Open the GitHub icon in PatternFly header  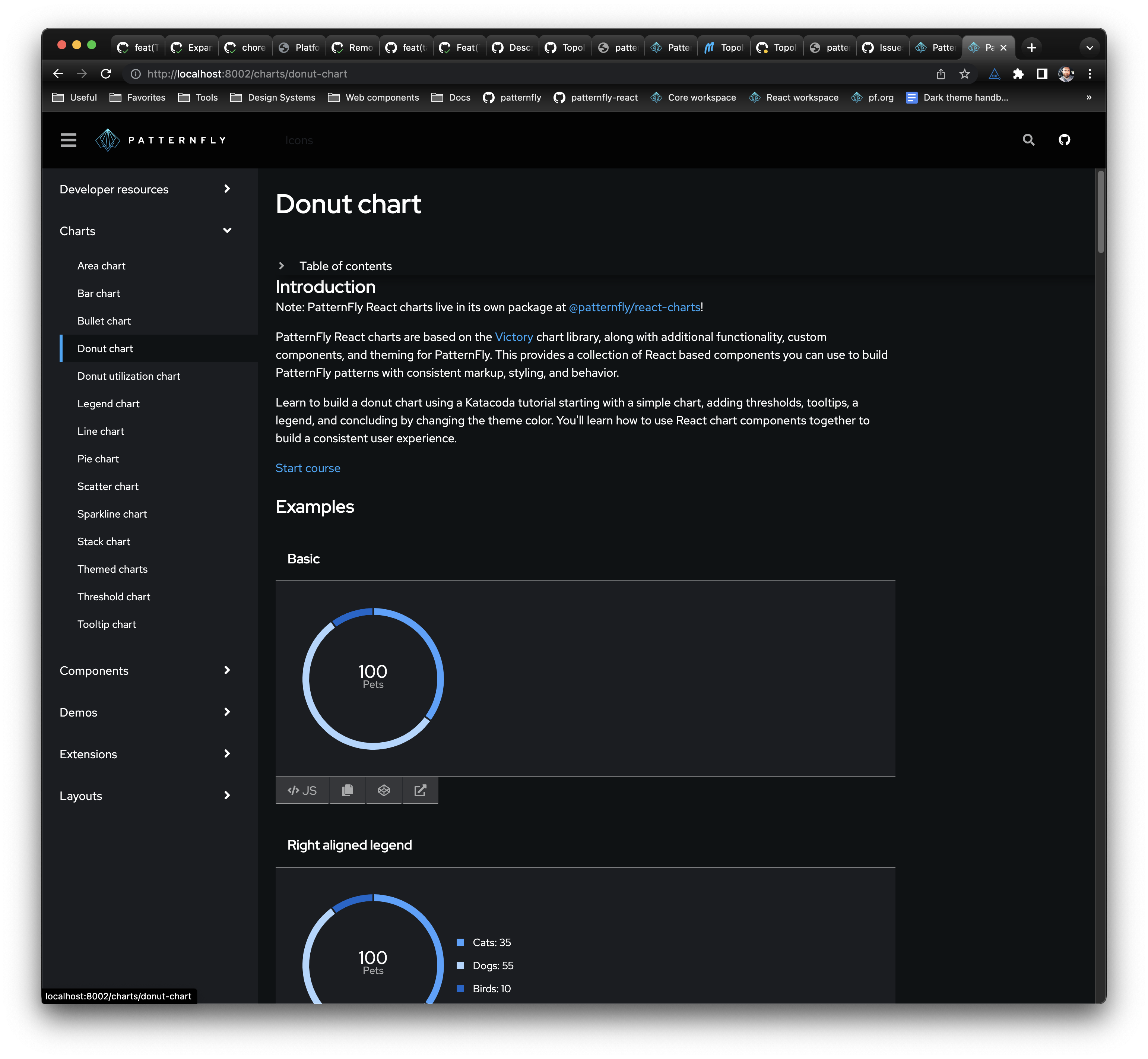coord(1064,140)
